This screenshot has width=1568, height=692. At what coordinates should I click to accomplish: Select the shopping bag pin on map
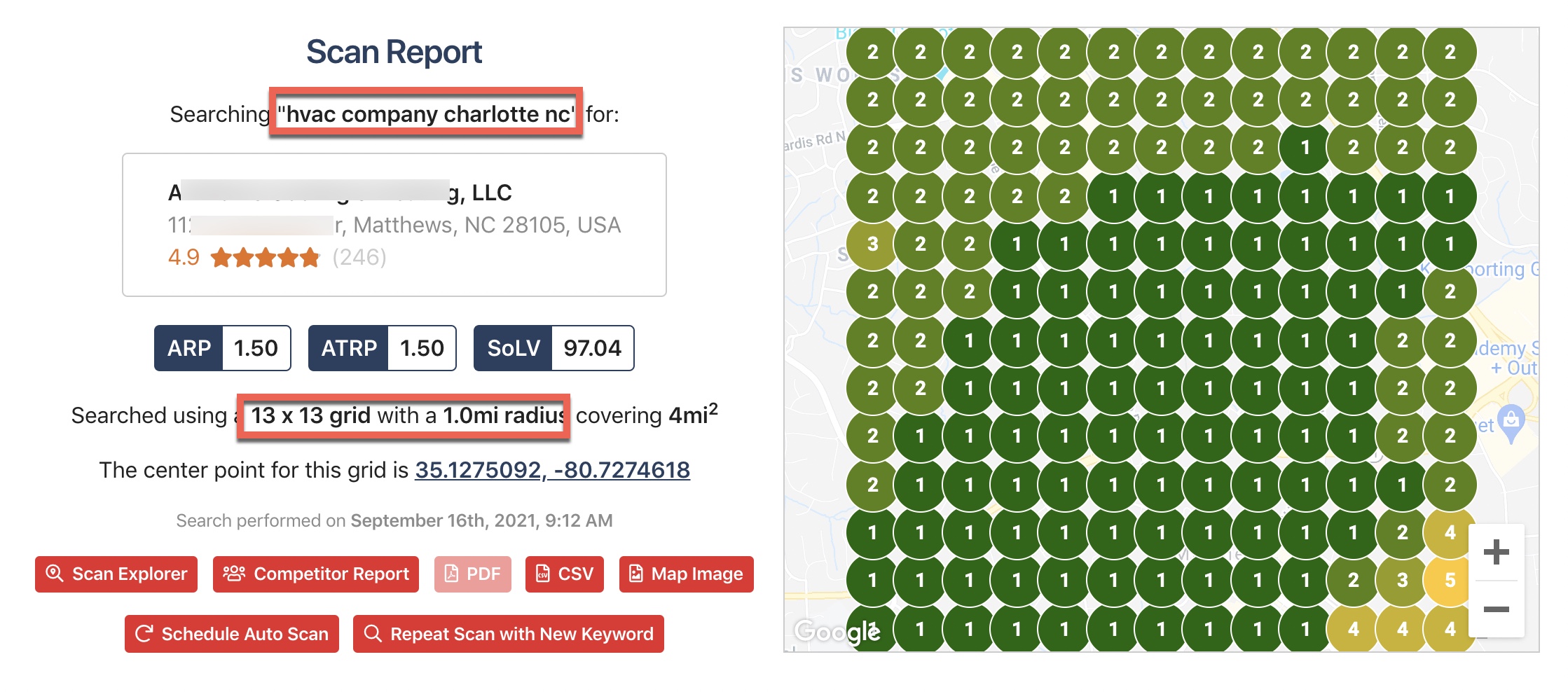(1511, 422)
